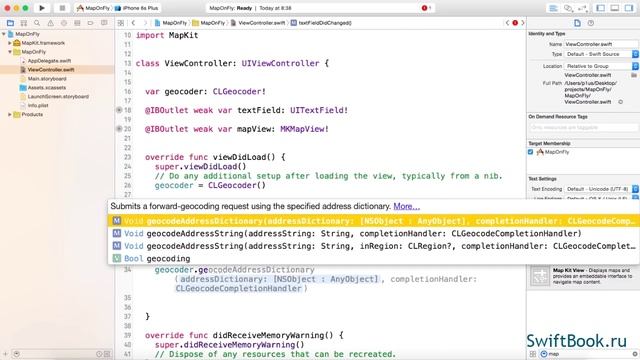This screenshot has height=360, width=640.
Task: Jump to next issue arrow
Action: [523, 23]
